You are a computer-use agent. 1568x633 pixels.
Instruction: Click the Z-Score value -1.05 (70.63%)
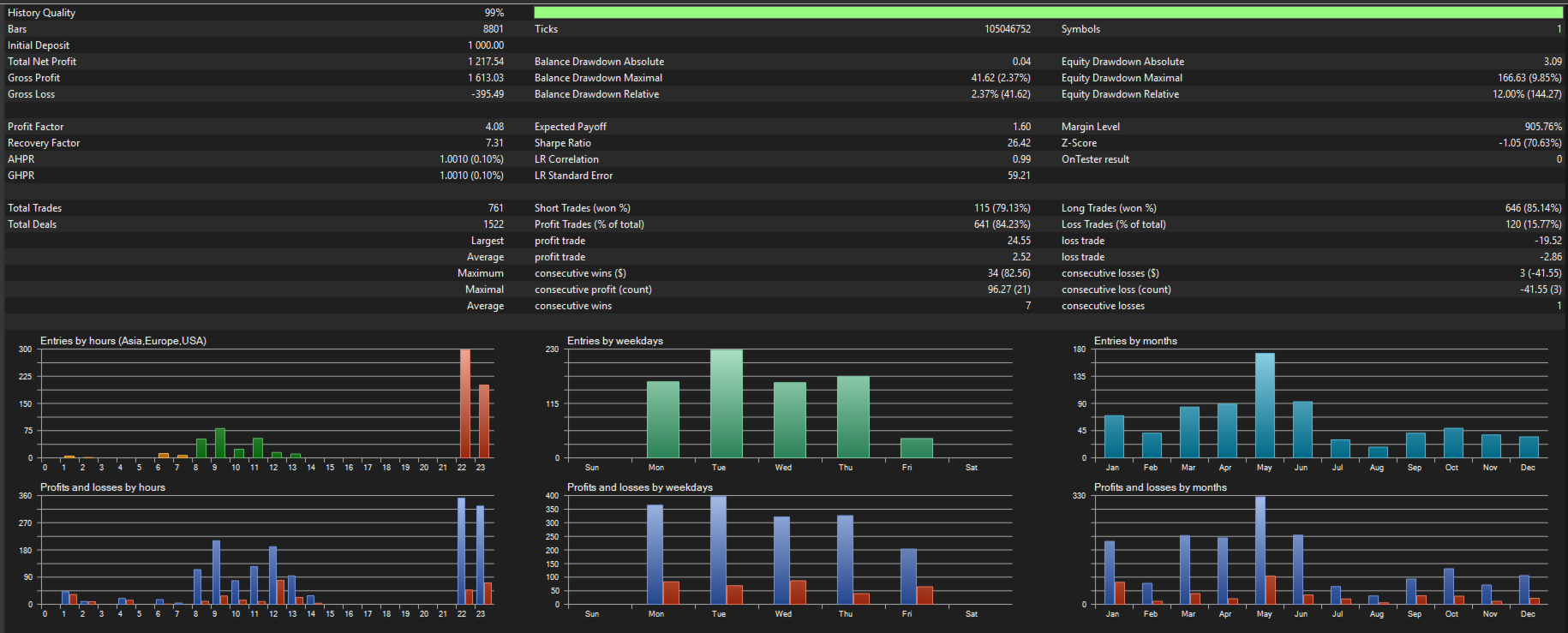1530,143
